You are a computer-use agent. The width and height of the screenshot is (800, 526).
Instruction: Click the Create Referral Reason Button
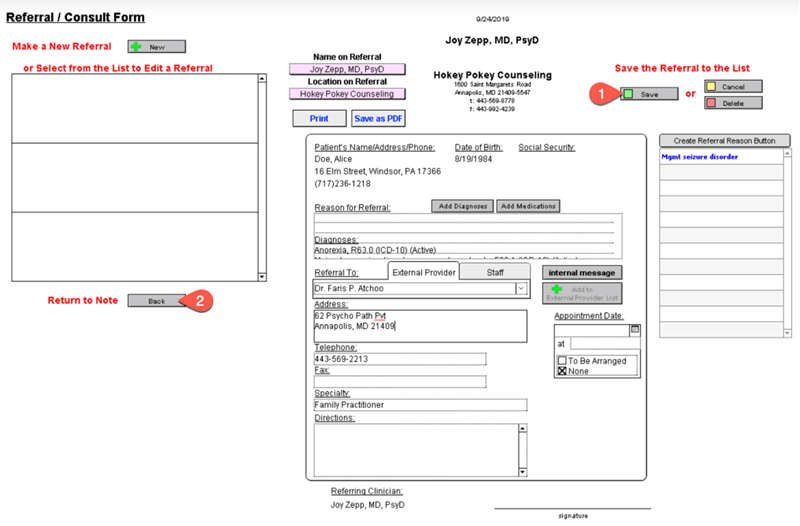[x=725, y=141]
